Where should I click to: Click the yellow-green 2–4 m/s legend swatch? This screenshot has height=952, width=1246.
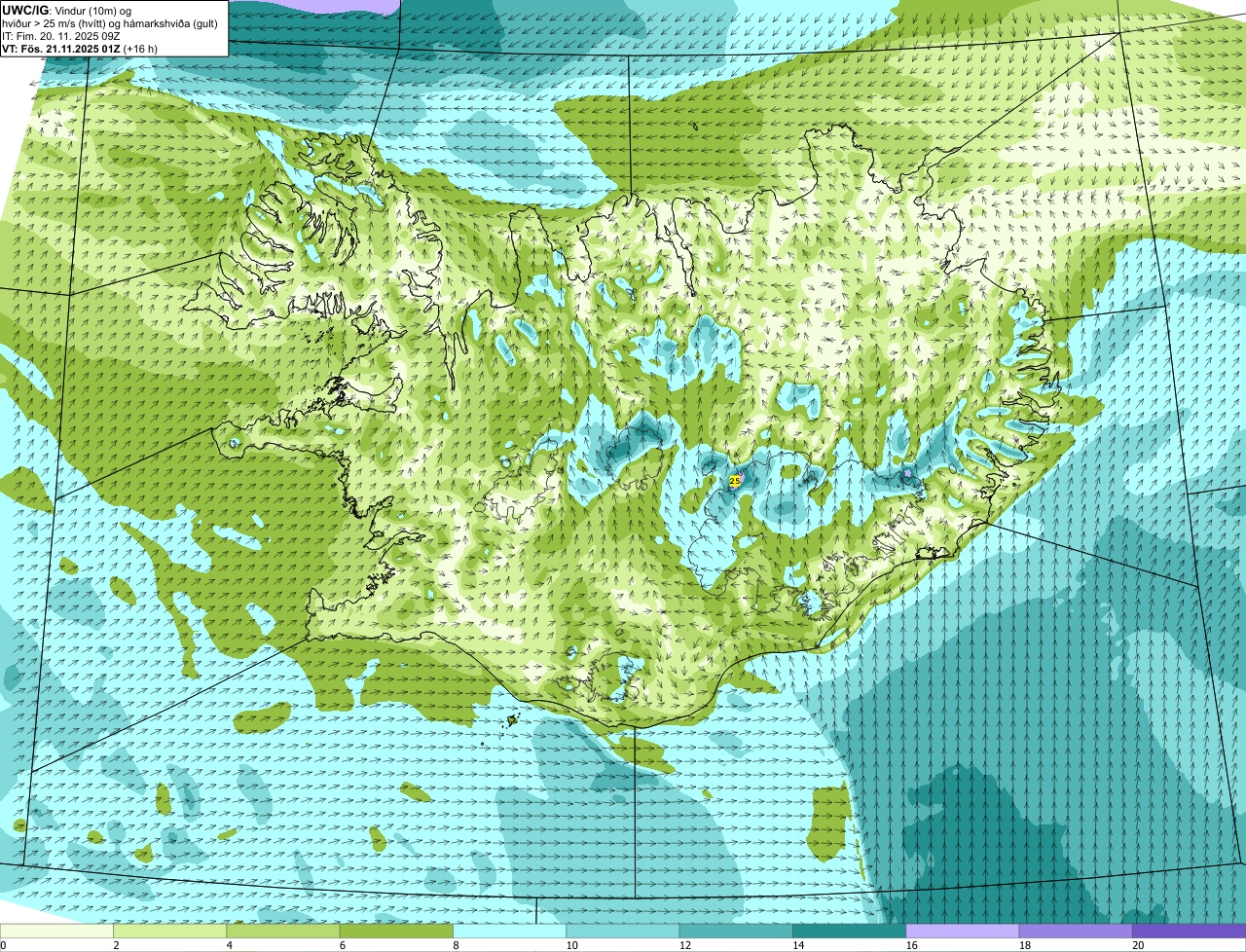click(170, 931)
